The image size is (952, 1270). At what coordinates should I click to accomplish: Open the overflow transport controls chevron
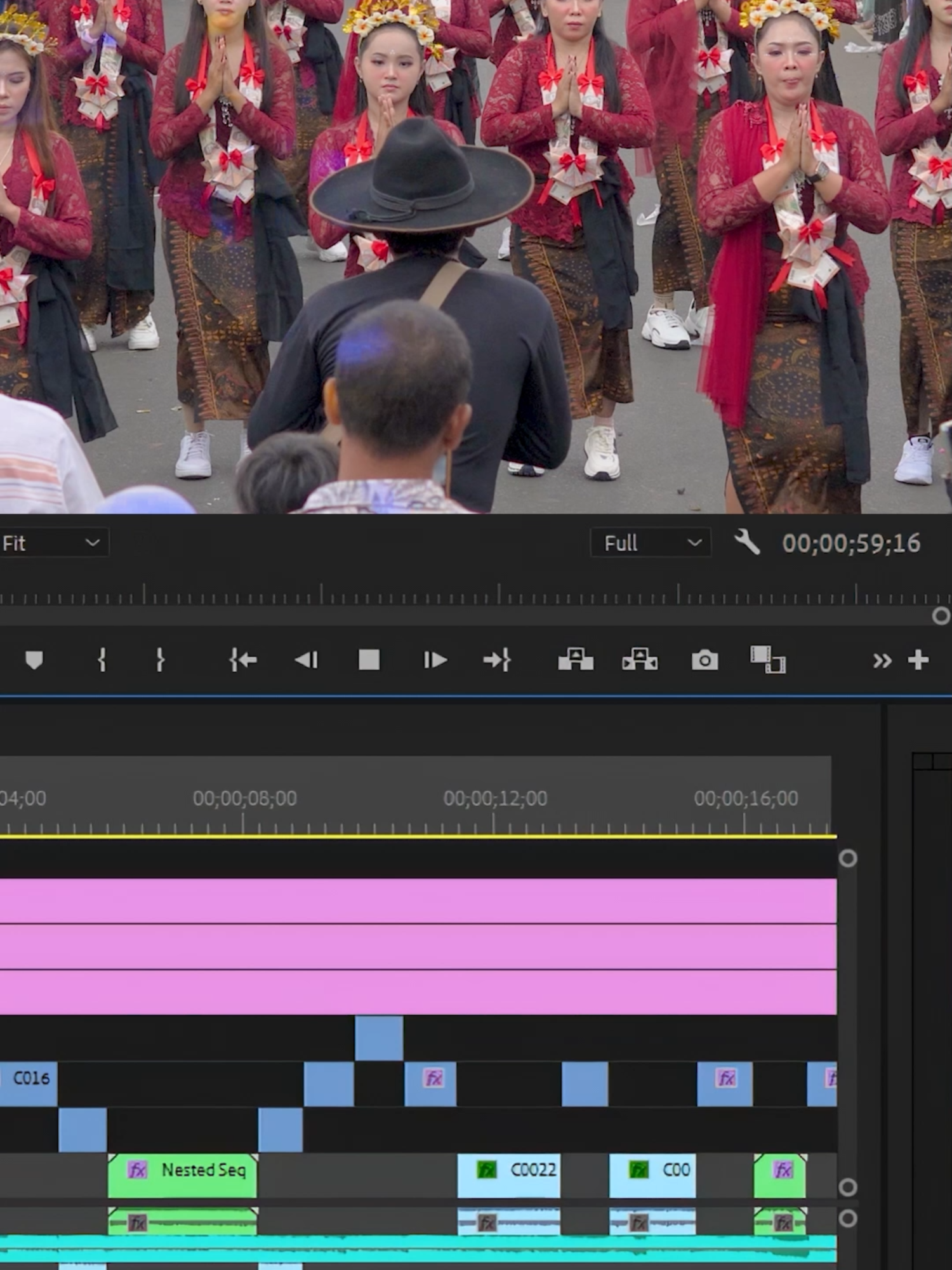click(x=882, y=661)
